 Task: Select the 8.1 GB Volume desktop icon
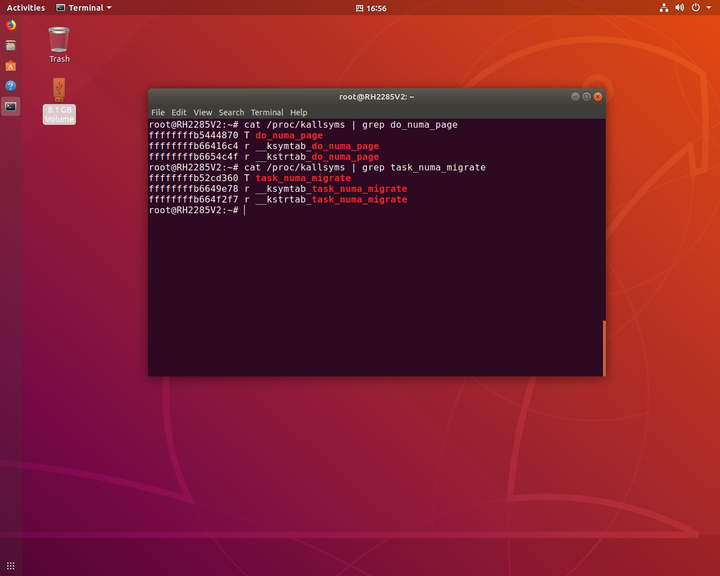59,101
